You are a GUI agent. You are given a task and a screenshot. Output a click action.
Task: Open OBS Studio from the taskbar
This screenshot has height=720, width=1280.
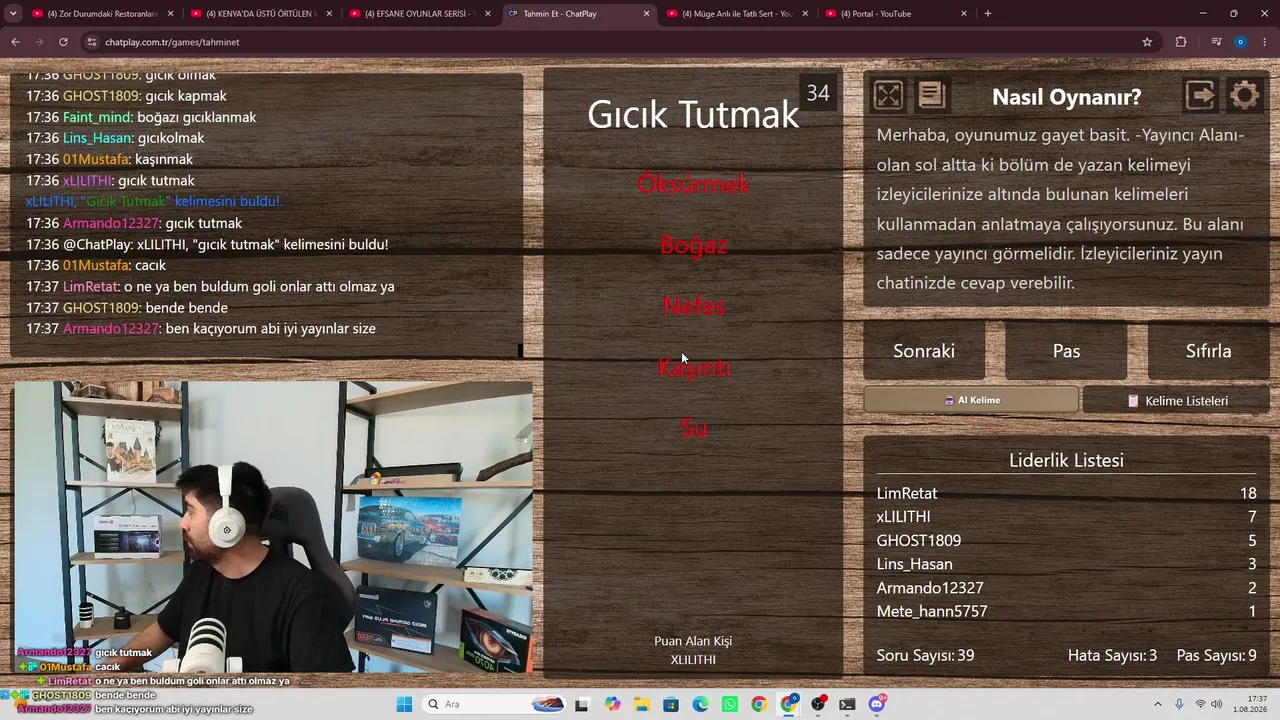coord(819,704)
